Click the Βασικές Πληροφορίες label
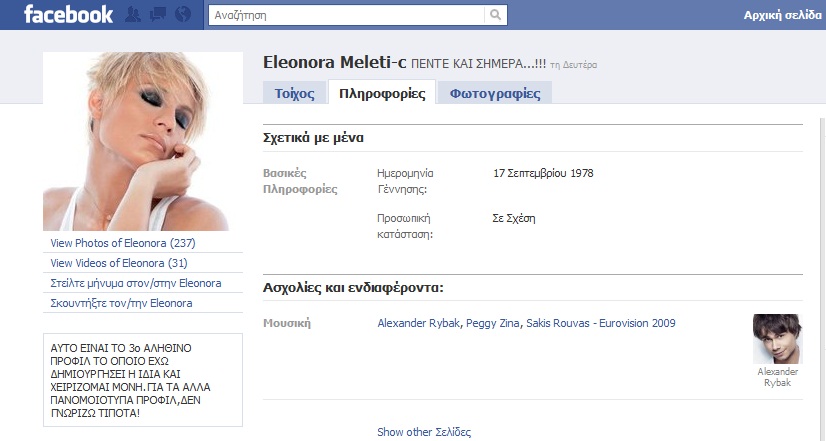826x441 pixels. tap(300, 181)
